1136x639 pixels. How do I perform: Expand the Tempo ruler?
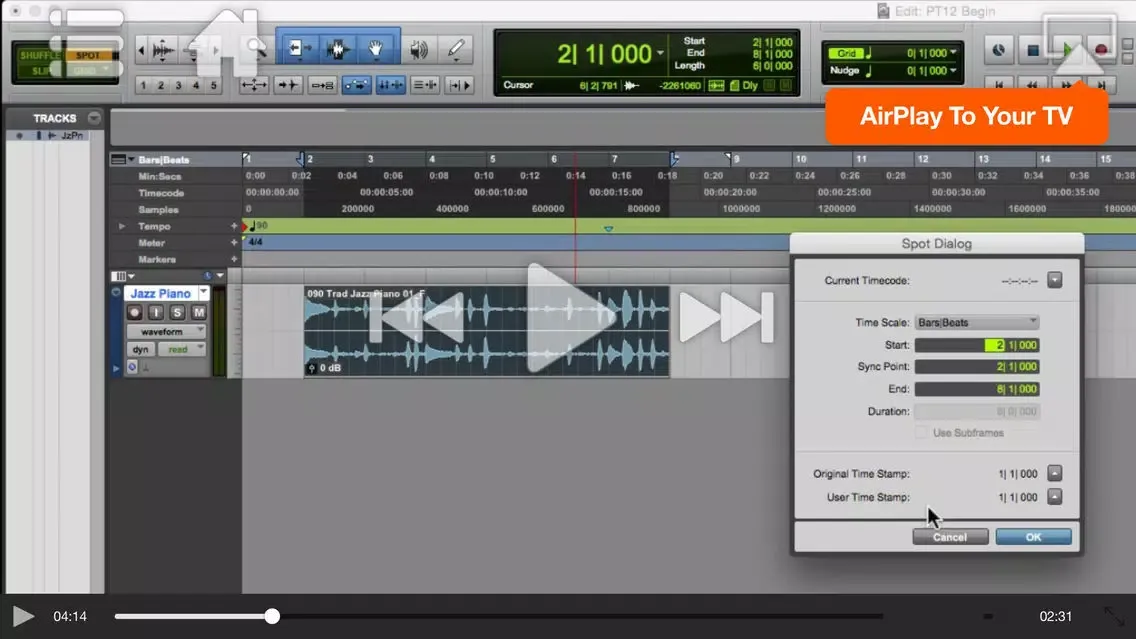pyautogui.click(x=122, y=226)
